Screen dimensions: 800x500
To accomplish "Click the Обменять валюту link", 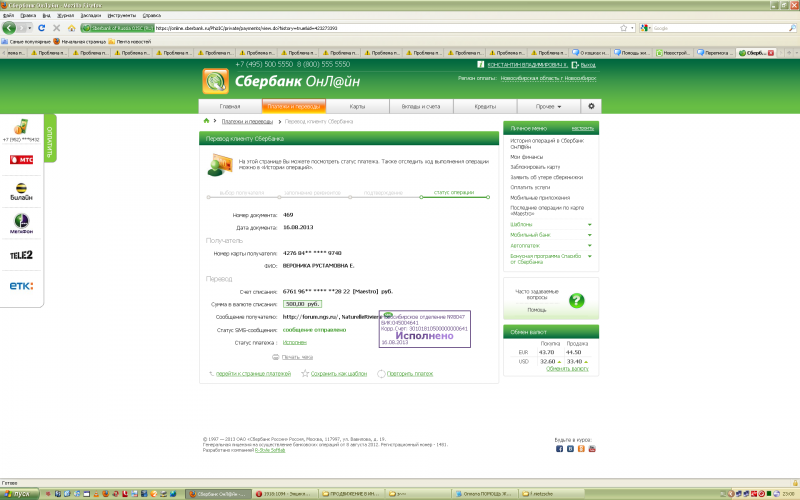I will (567, 368).
